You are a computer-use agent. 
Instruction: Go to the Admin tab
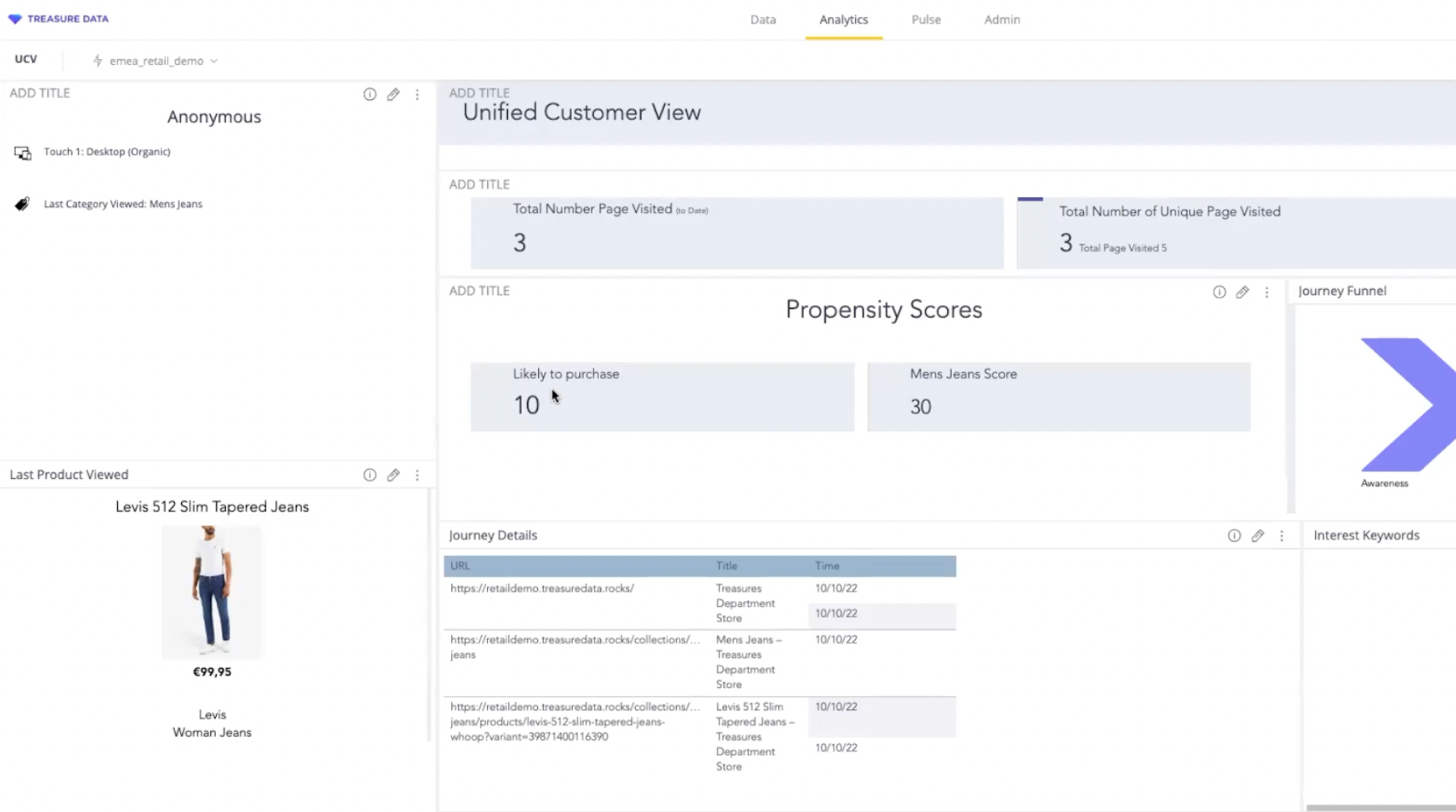[1002, 19]
